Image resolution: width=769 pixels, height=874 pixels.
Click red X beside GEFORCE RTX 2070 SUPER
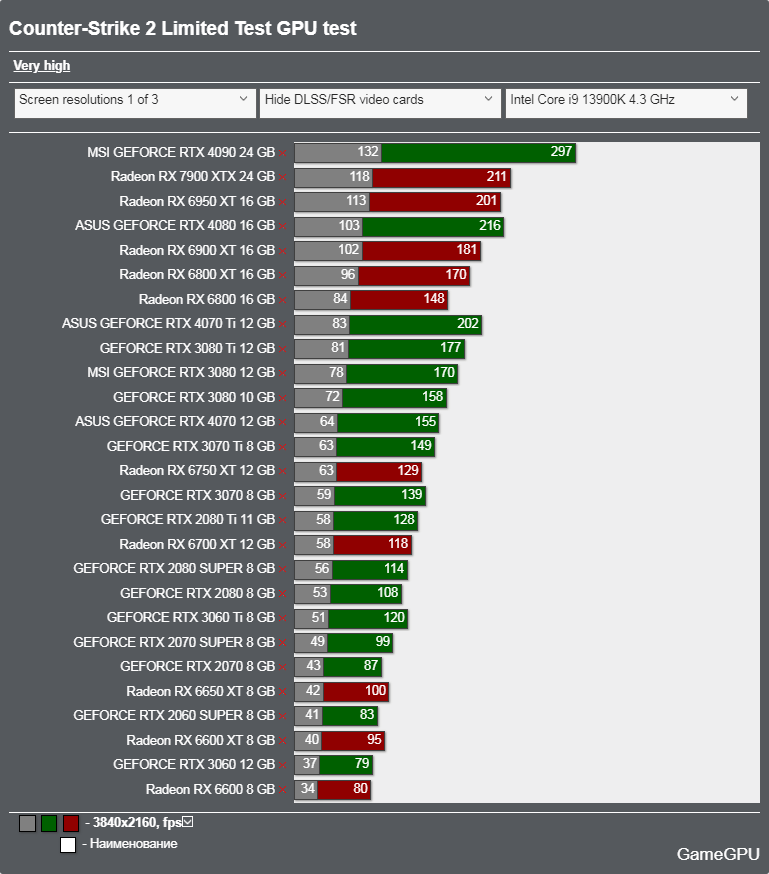tap(283, 644)
